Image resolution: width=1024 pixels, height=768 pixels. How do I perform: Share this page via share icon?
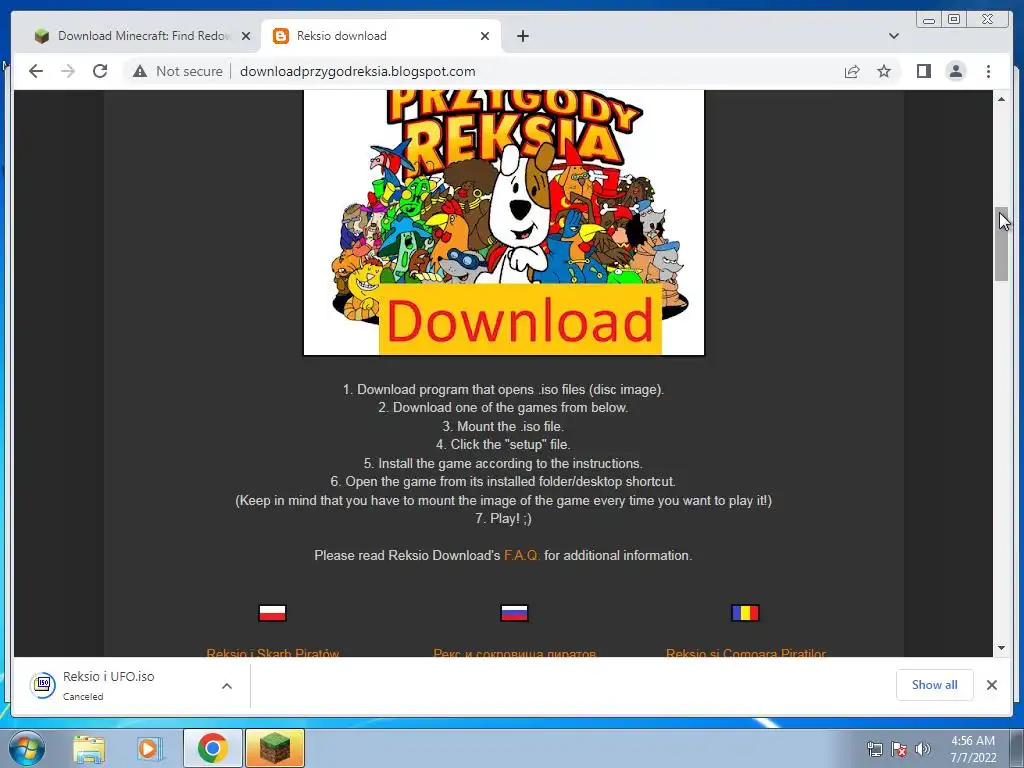tap(852, 71)
